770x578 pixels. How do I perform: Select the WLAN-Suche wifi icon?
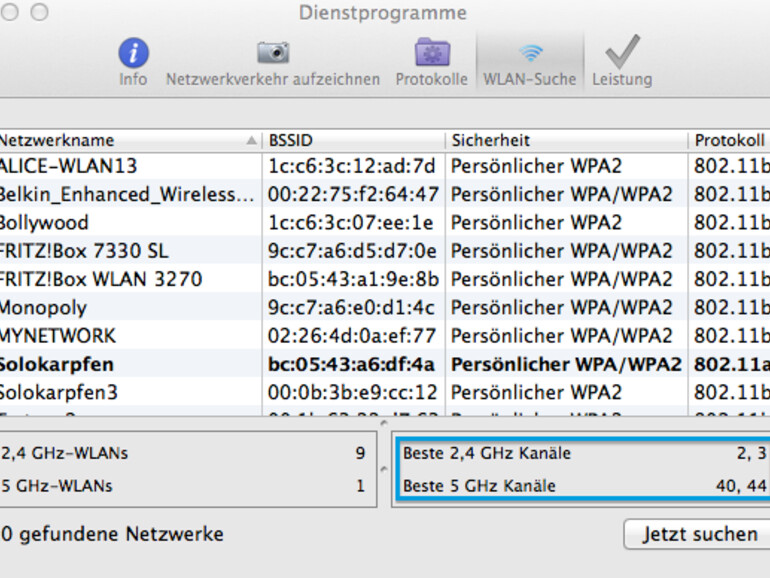click(x=530, y=53)
